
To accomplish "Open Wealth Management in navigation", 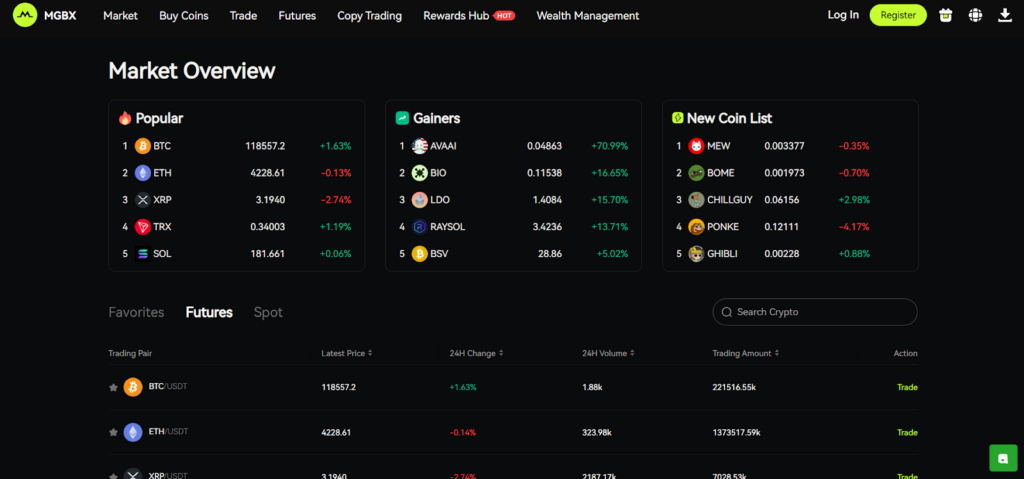I will [x=588, y=16].
